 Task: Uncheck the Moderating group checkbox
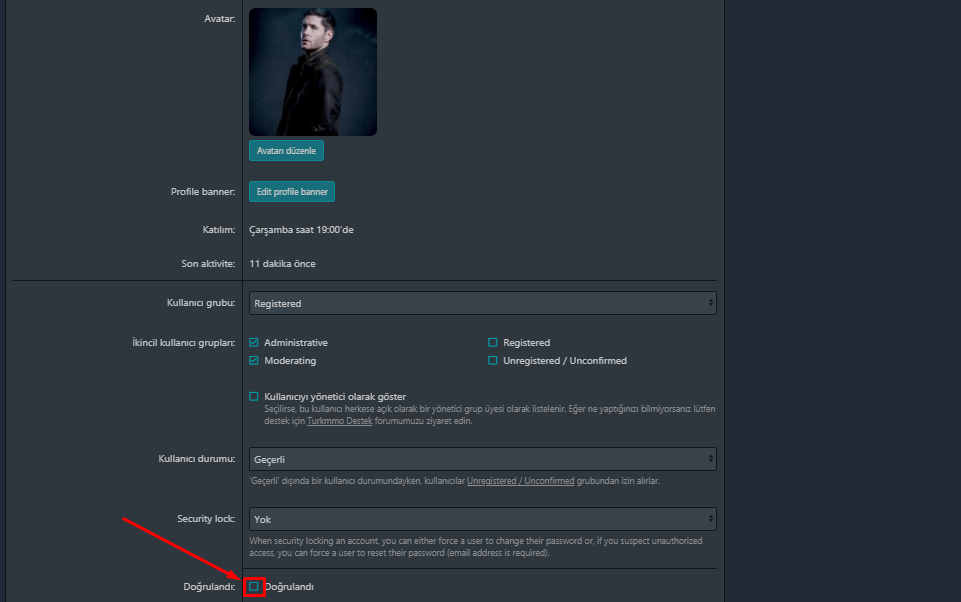click(x=254, y=360)
